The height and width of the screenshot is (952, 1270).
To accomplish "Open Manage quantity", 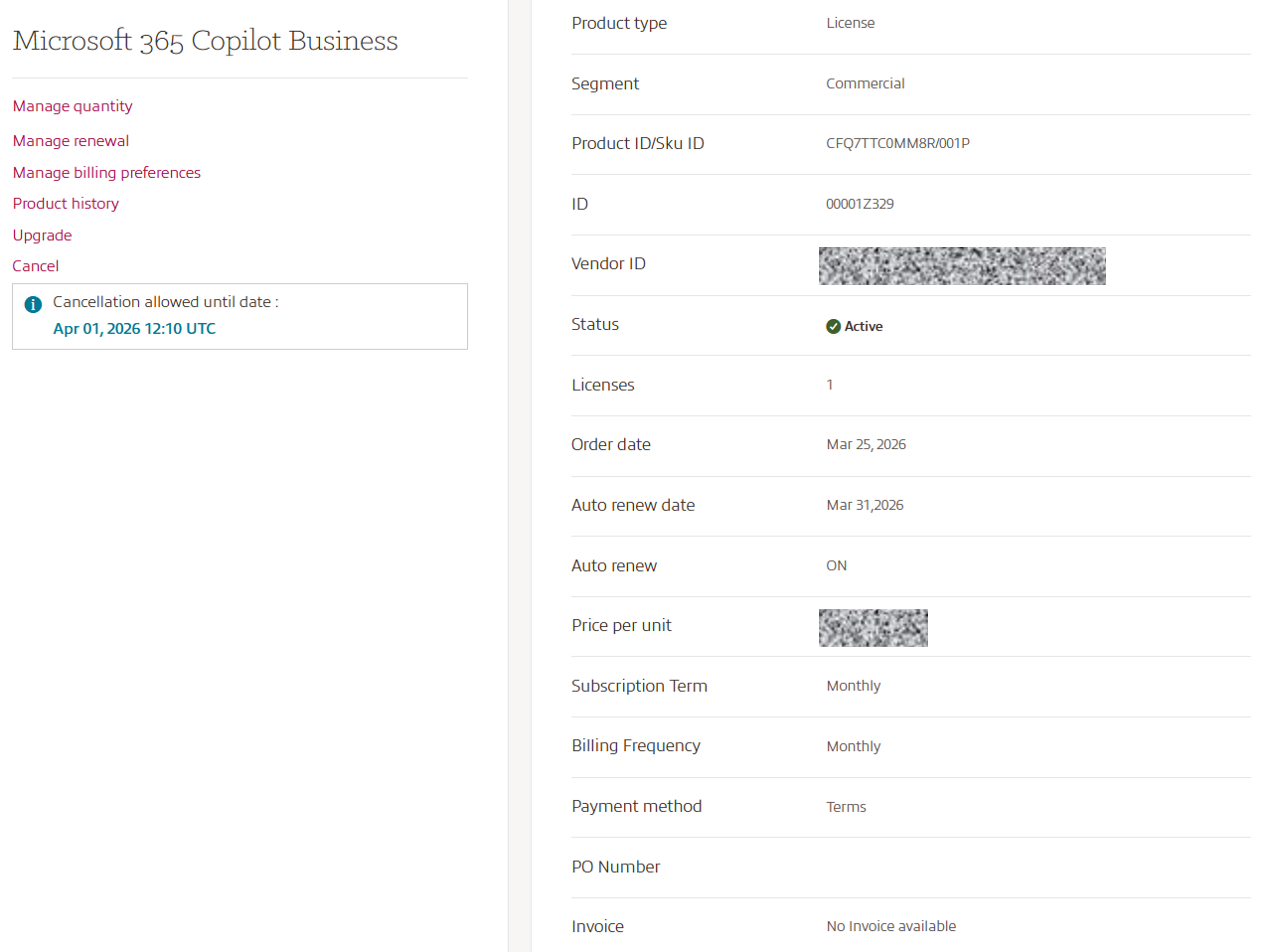I will (72, 106).
